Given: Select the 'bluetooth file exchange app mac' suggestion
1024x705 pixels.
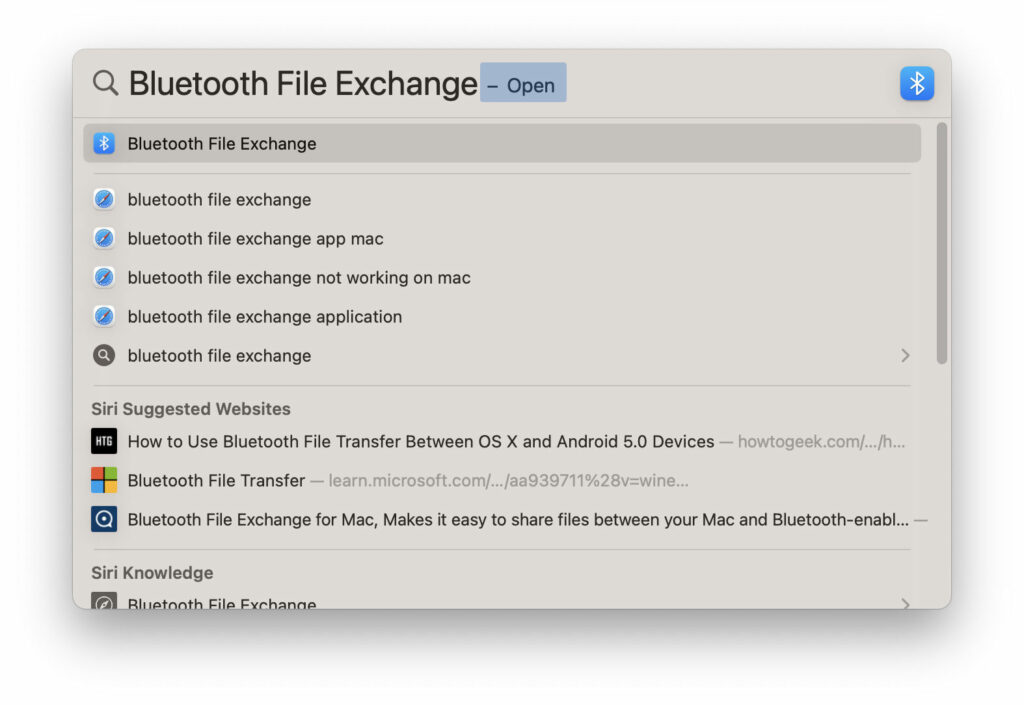Looking at the screenshot, I should pyautogui.click(x=253, y=238).
